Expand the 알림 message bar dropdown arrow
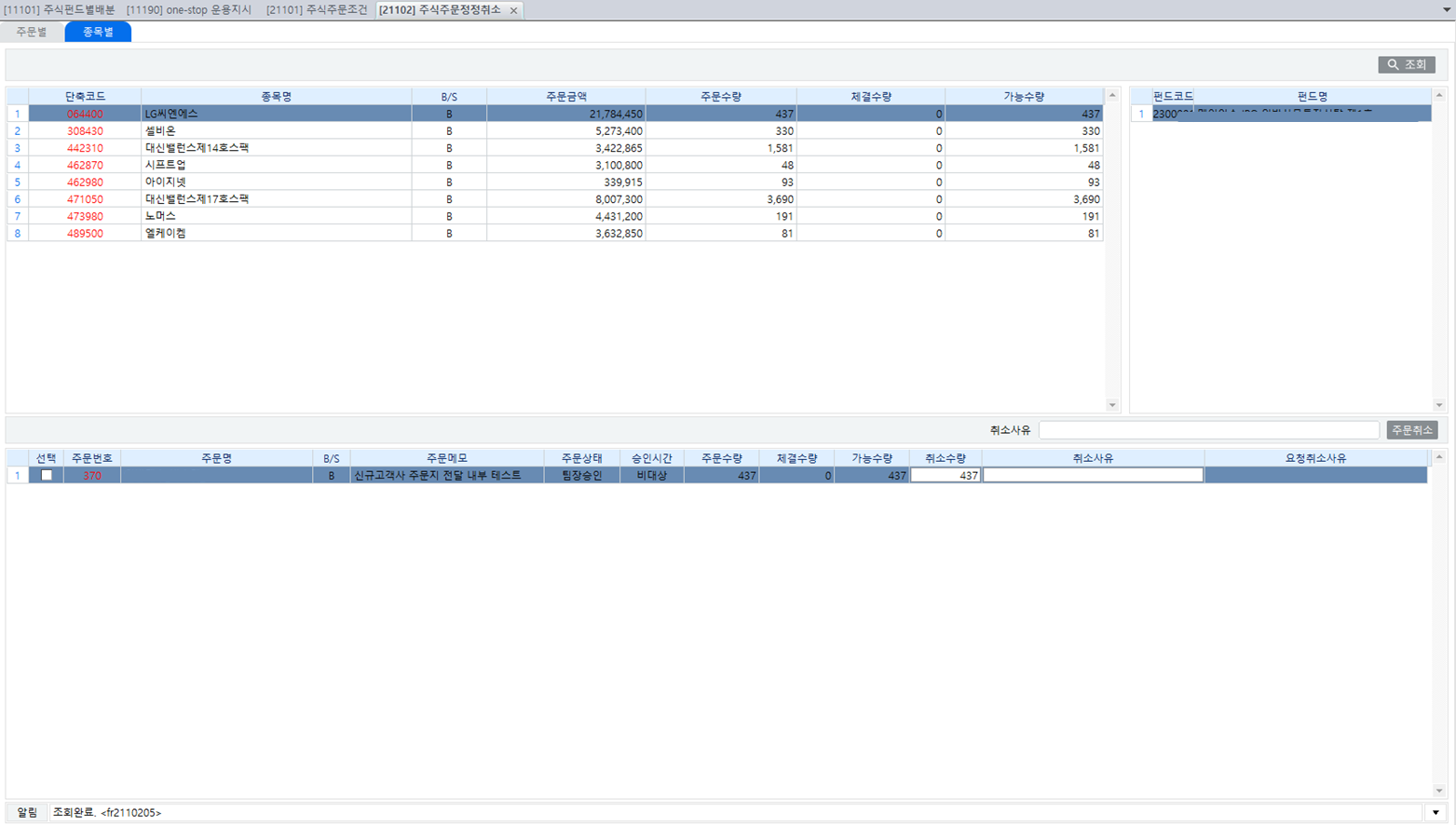This screenshot has width=1456, height=825. [x=1436, y=813]
